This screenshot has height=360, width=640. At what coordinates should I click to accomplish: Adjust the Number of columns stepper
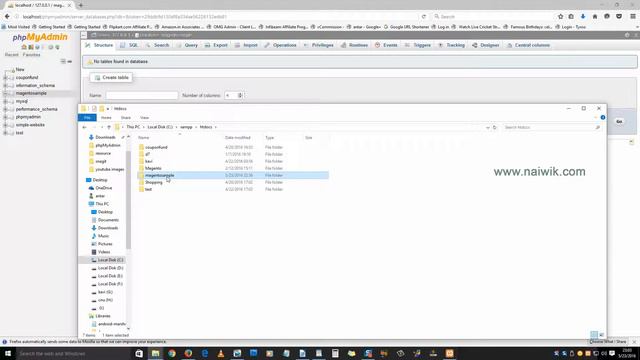[240, 96]
